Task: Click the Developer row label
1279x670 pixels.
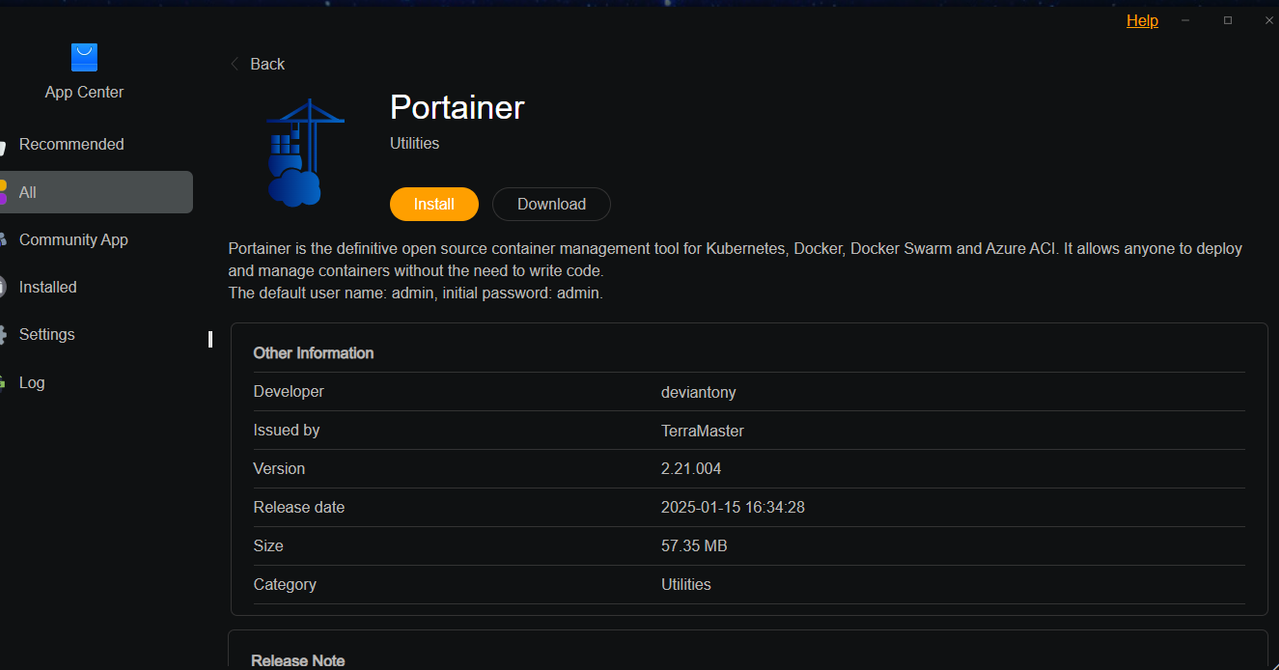Action: pos(289,392)
